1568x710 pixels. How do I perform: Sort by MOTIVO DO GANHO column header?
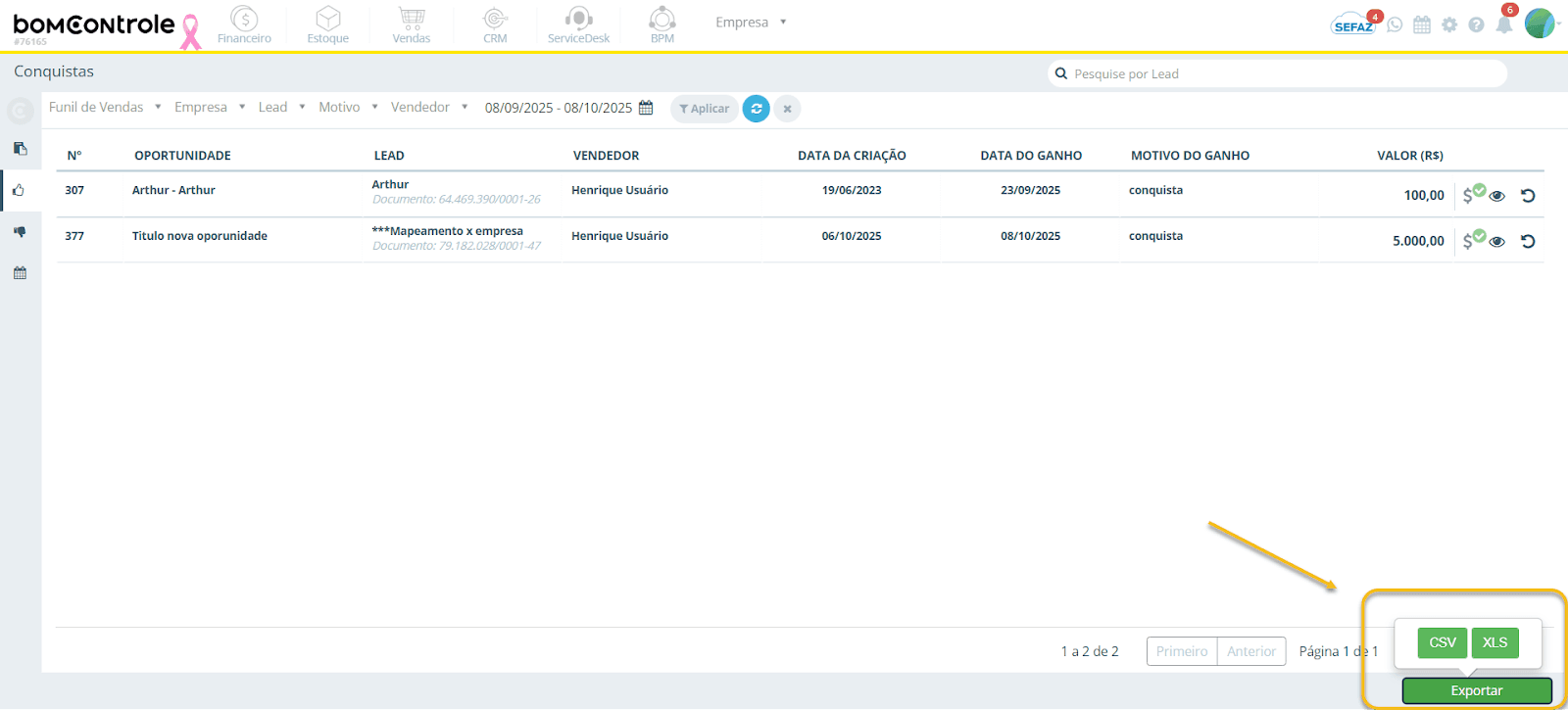1191,156
